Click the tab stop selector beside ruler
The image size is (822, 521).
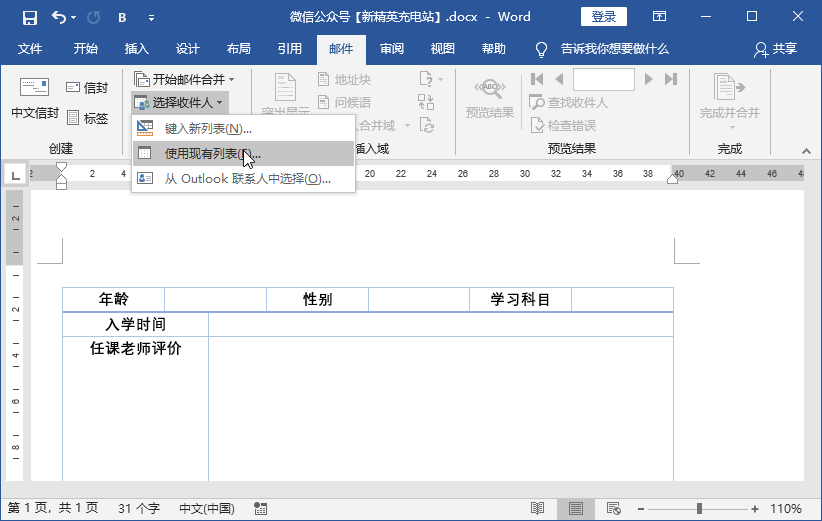[x=16, y=175]
